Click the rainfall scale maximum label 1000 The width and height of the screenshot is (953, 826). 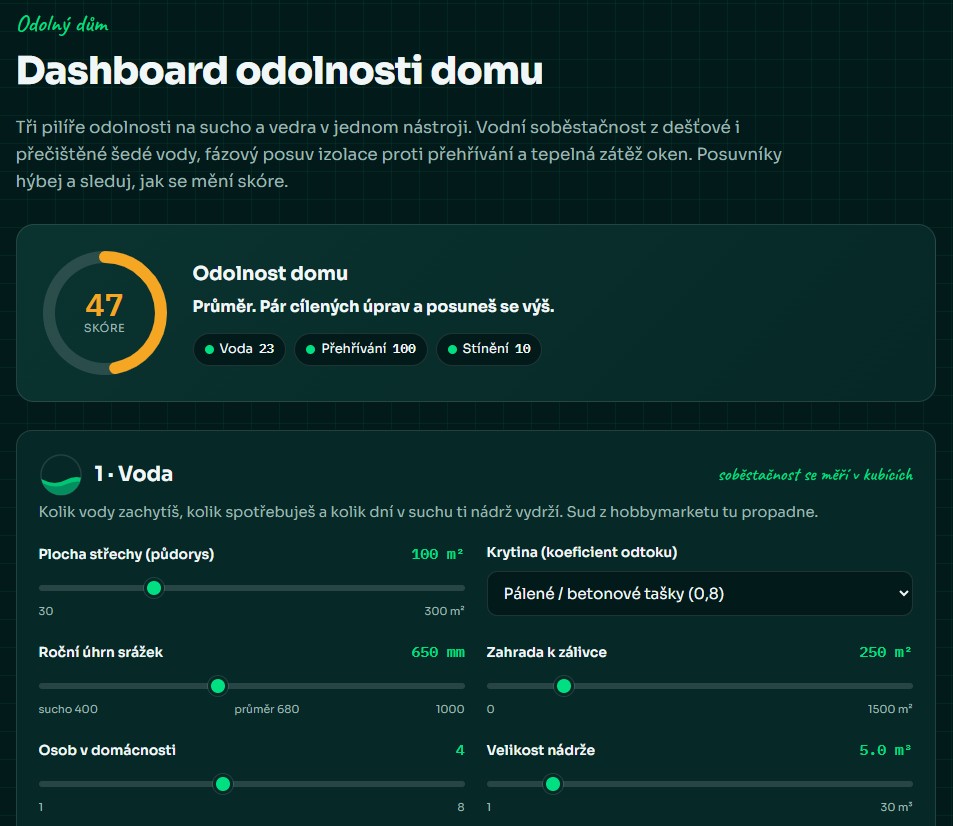point(450,709)
